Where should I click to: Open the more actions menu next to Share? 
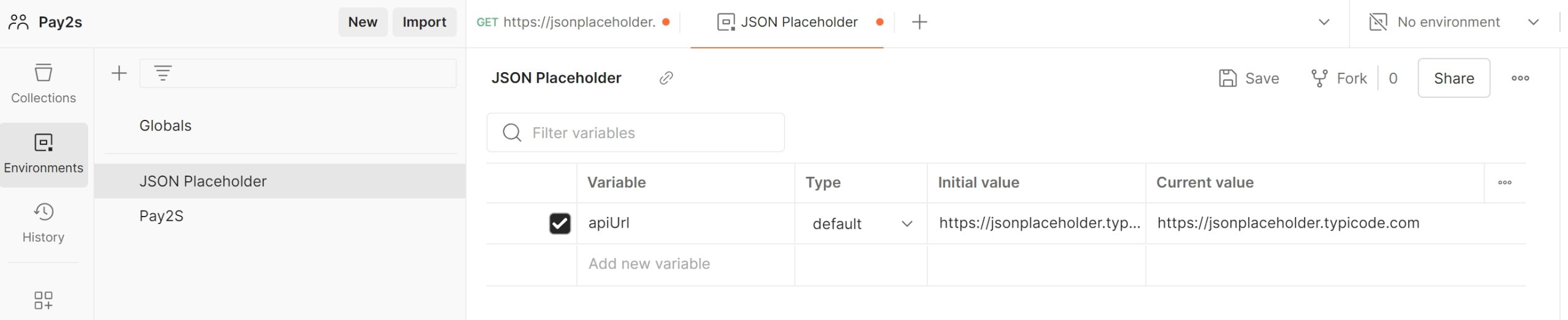[1520, 78]
